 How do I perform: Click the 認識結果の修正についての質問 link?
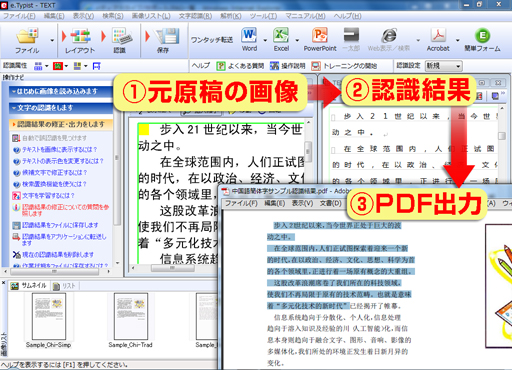point(66,210)
